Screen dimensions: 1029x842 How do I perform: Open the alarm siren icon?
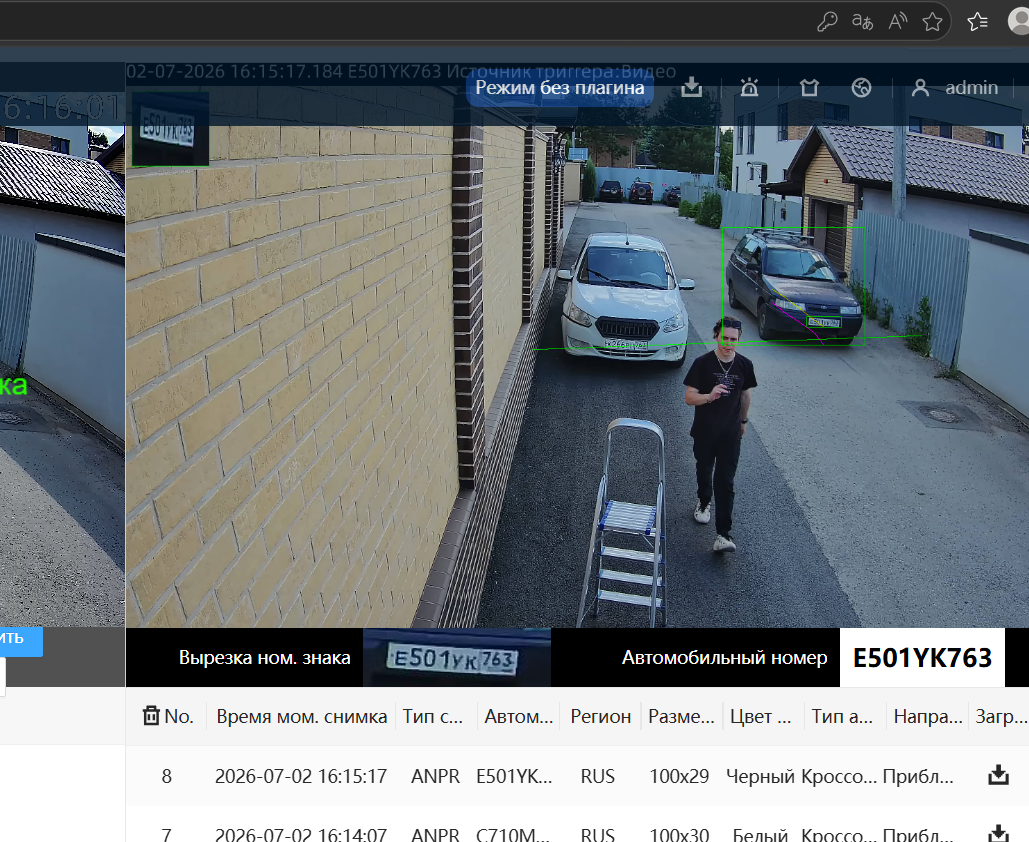[749, 87]
